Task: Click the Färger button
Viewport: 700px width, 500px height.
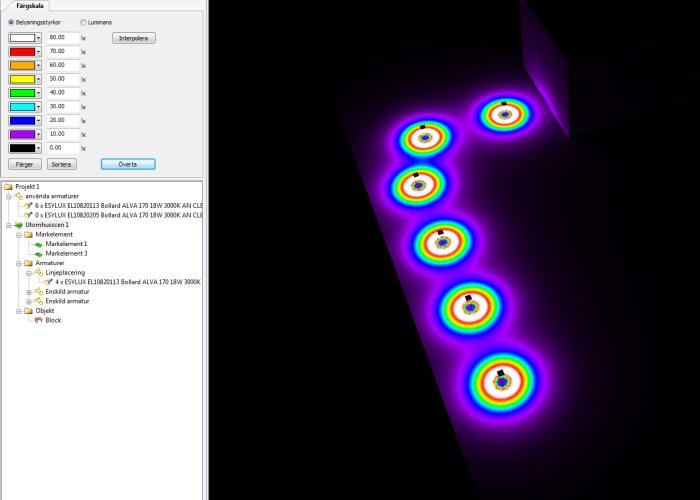Action: 25,164
